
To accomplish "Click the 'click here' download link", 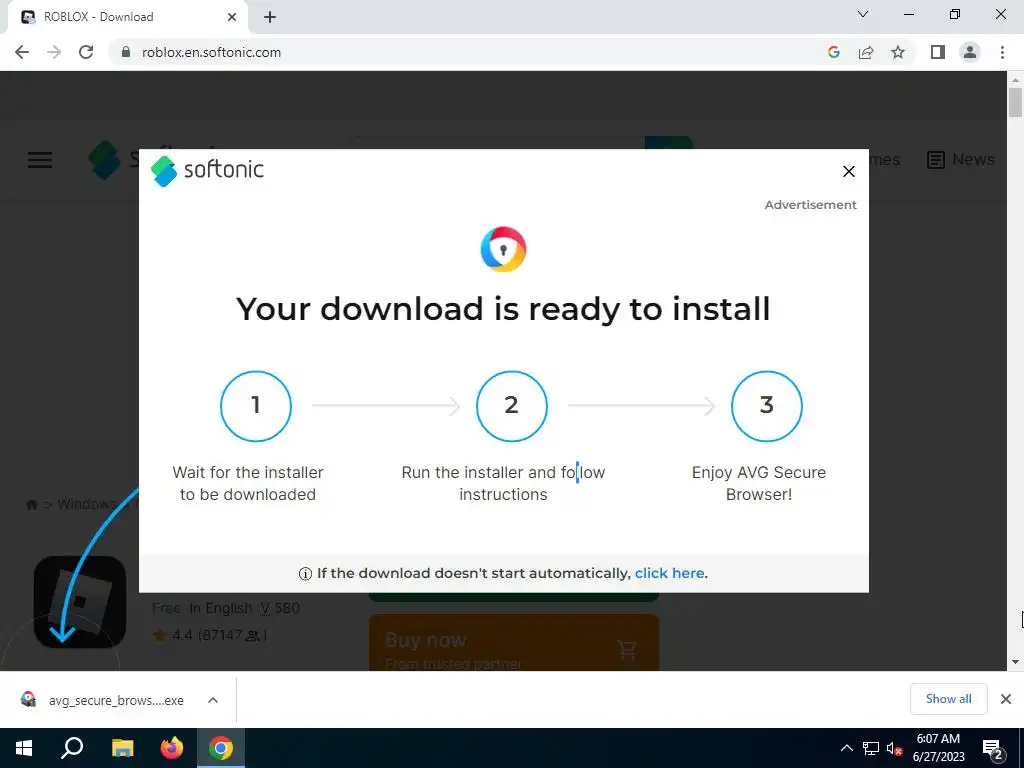I will pyautogui.click(x=669, y=573).
